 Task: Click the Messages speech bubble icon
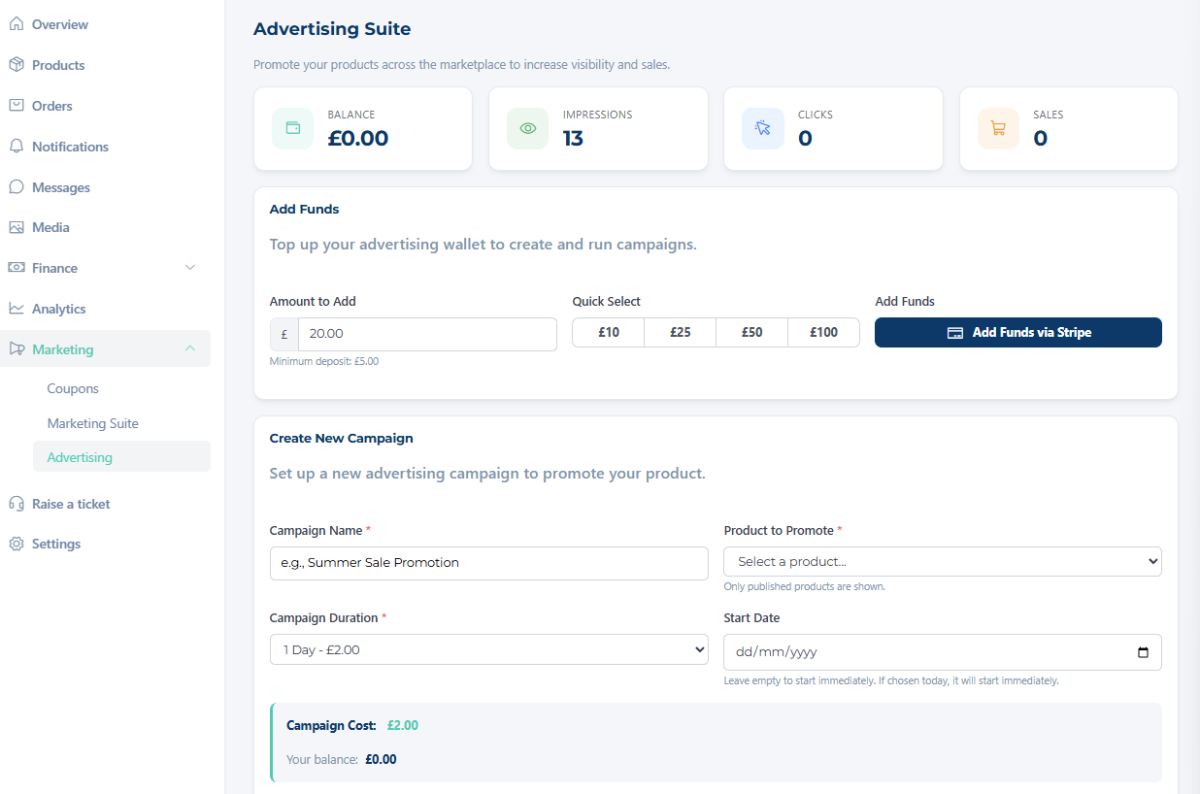(16, 187)
